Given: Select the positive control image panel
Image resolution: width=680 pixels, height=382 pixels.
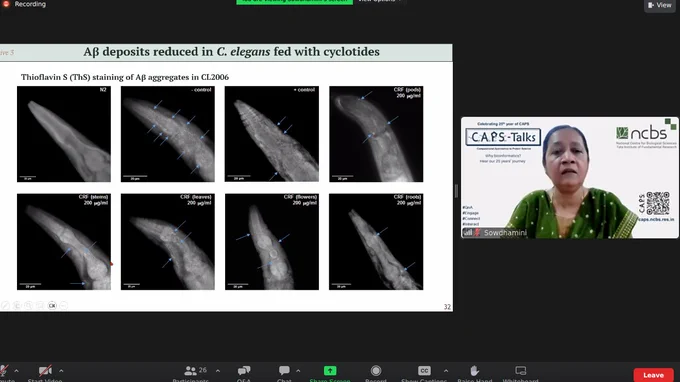Looking at the screenshot, I should pos(271,134).
